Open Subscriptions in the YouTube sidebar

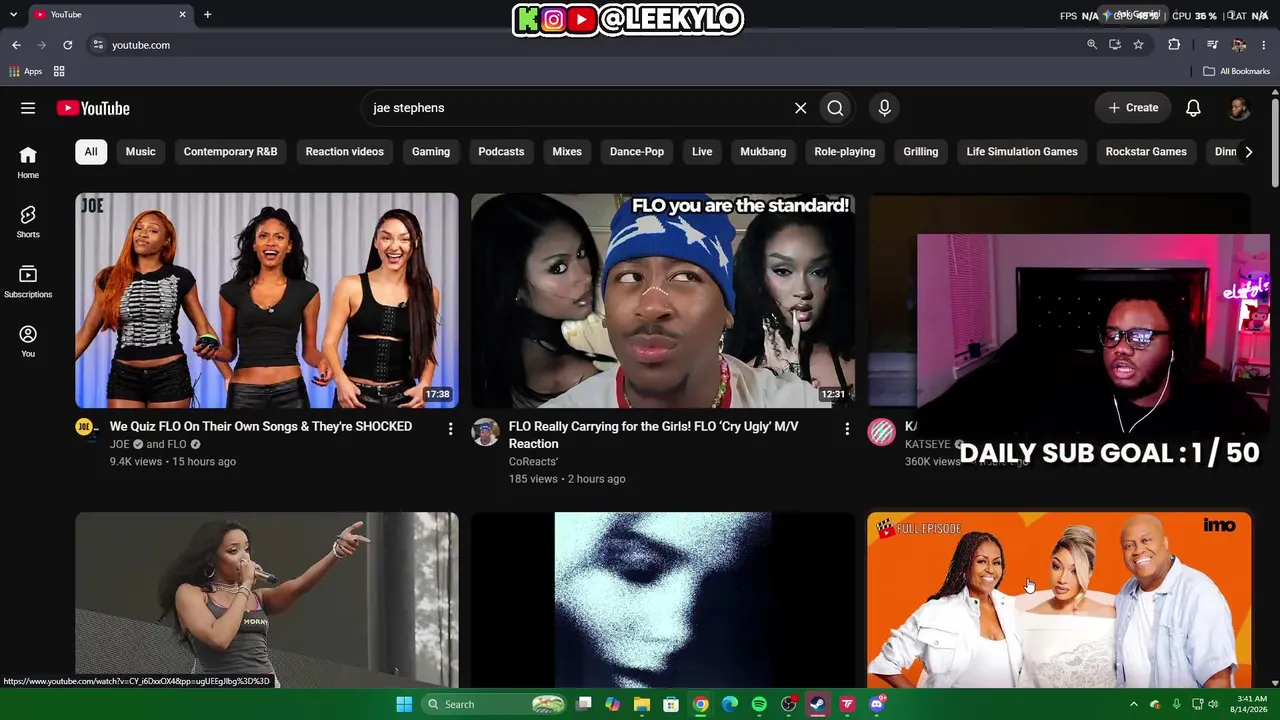click(28, 282)
